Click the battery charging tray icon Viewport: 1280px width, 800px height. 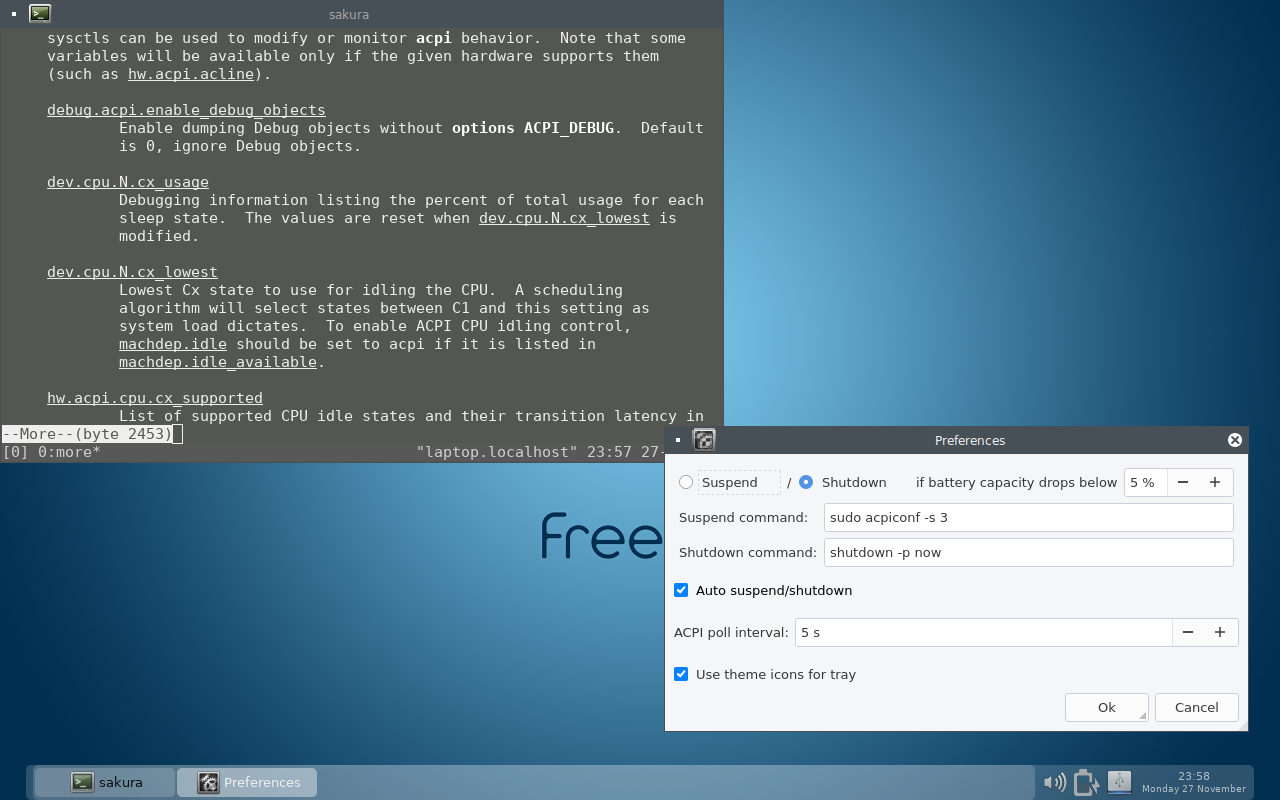coord(1086,782)
